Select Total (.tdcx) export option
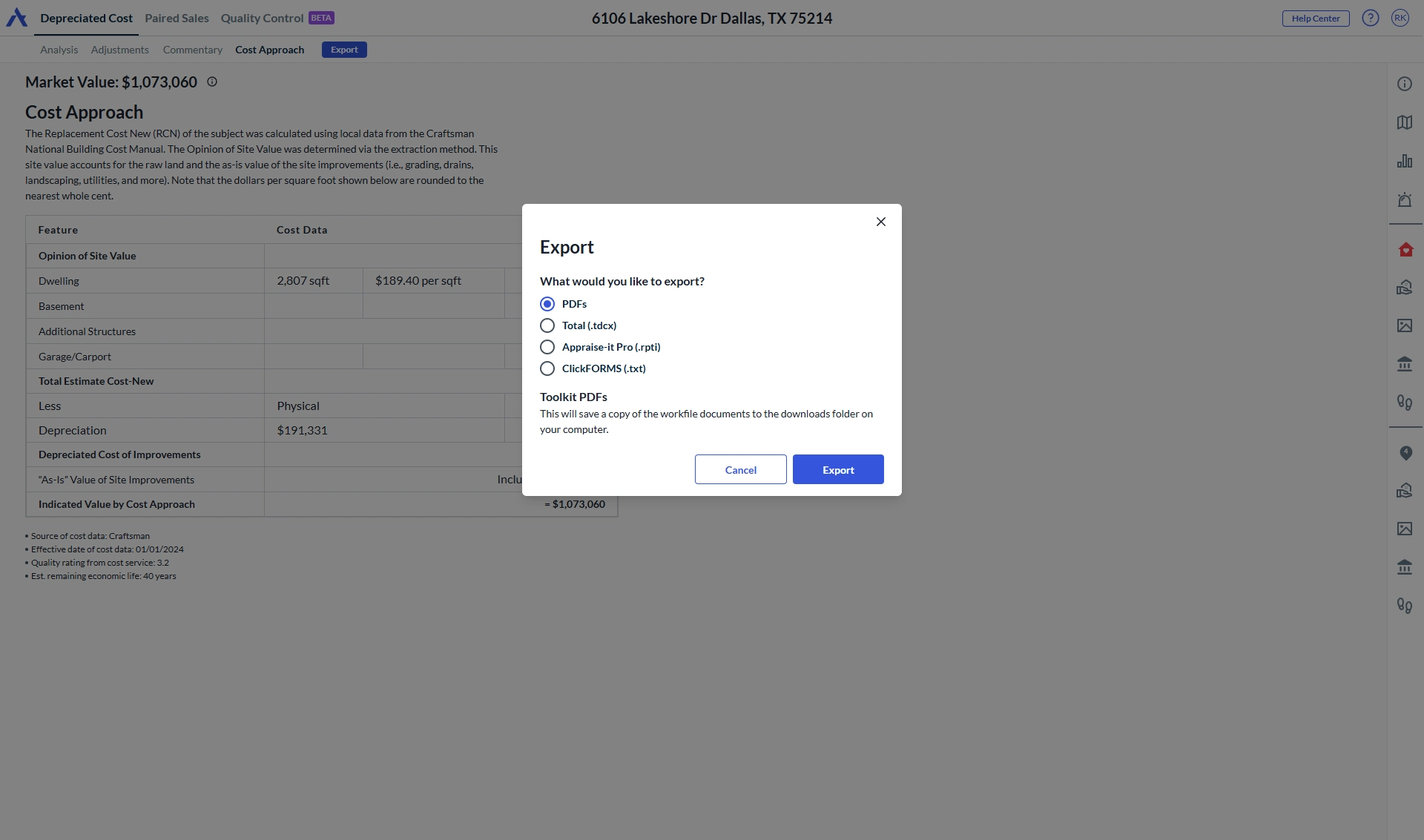Screen dimensions: 1424x840 click(x=547, y=325)
